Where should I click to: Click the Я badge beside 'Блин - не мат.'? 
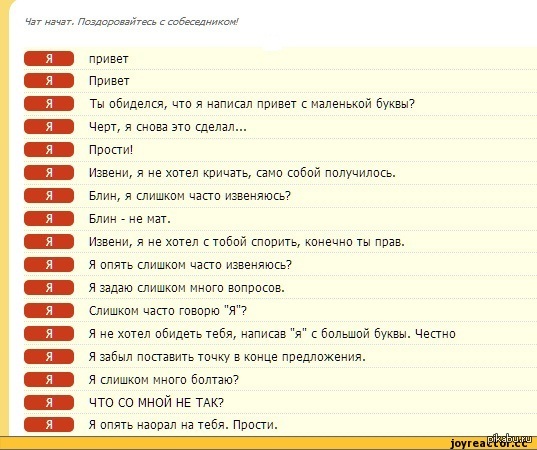tap(49, 218)
